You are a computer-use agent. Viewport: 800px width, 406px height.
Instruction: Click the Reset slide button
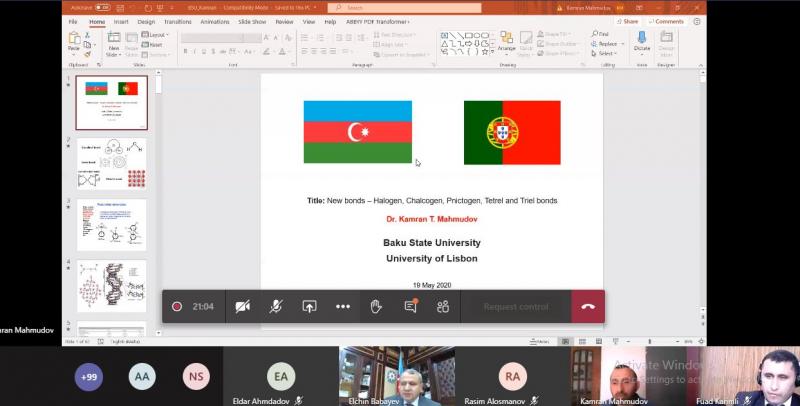point(152,44)
